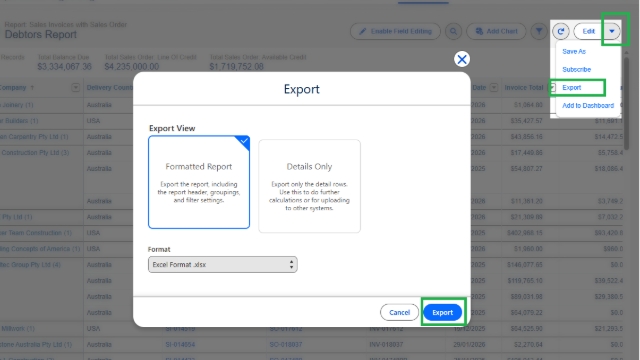Select Add to Dashboard menu item

(x=588, y=105)
